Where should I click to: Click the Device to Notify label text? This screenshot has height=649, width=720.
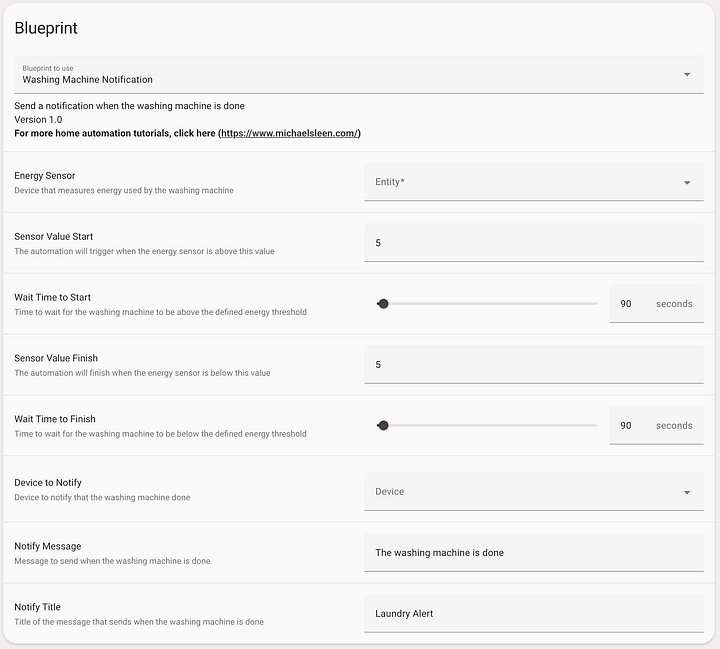point(48,482)
